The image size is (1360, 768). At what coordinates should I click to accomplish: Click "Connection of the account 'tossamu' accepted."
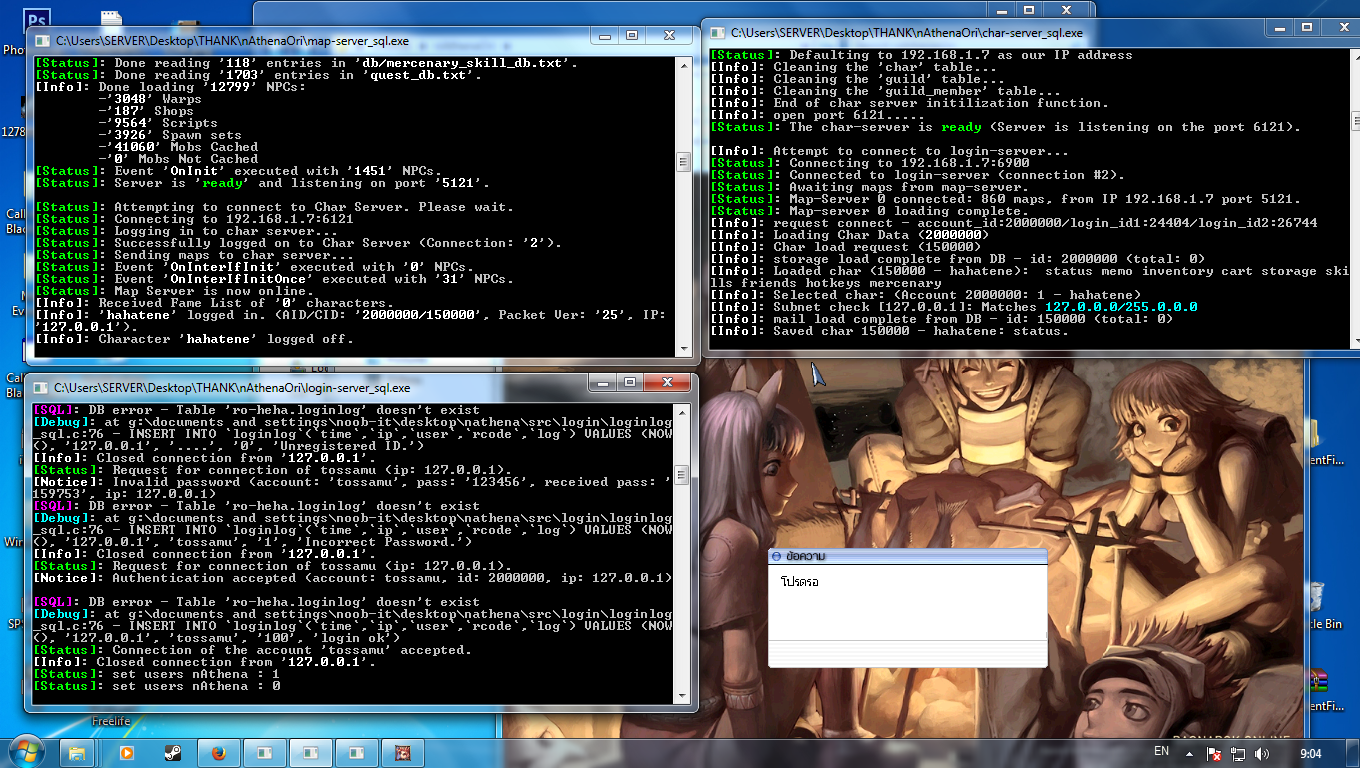point(252,650)
